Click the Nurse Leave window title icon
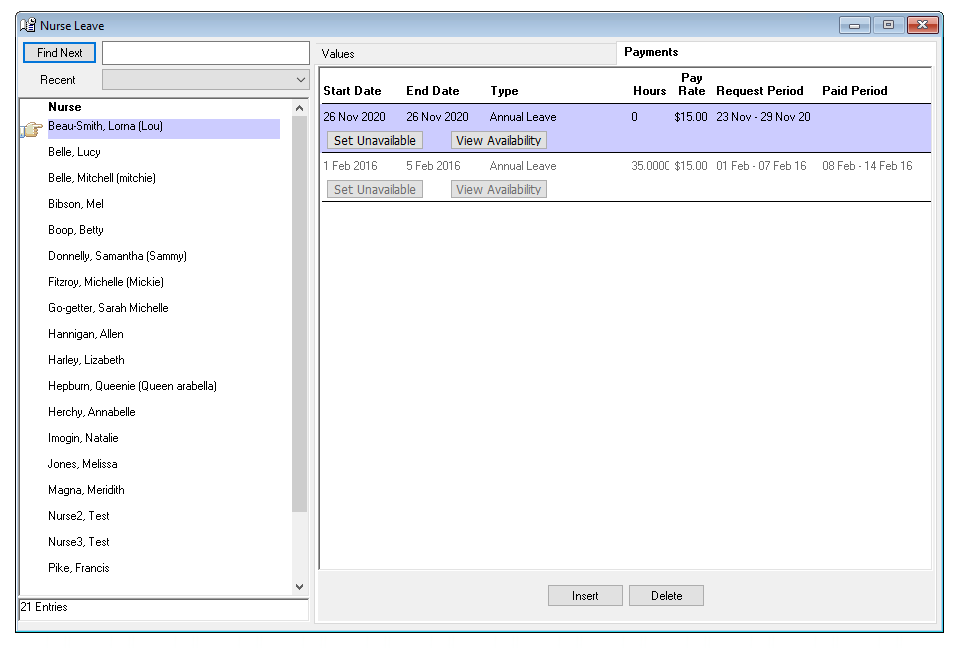Image resolution: width=960 pixels, height=648 pixels. (28, 25)
